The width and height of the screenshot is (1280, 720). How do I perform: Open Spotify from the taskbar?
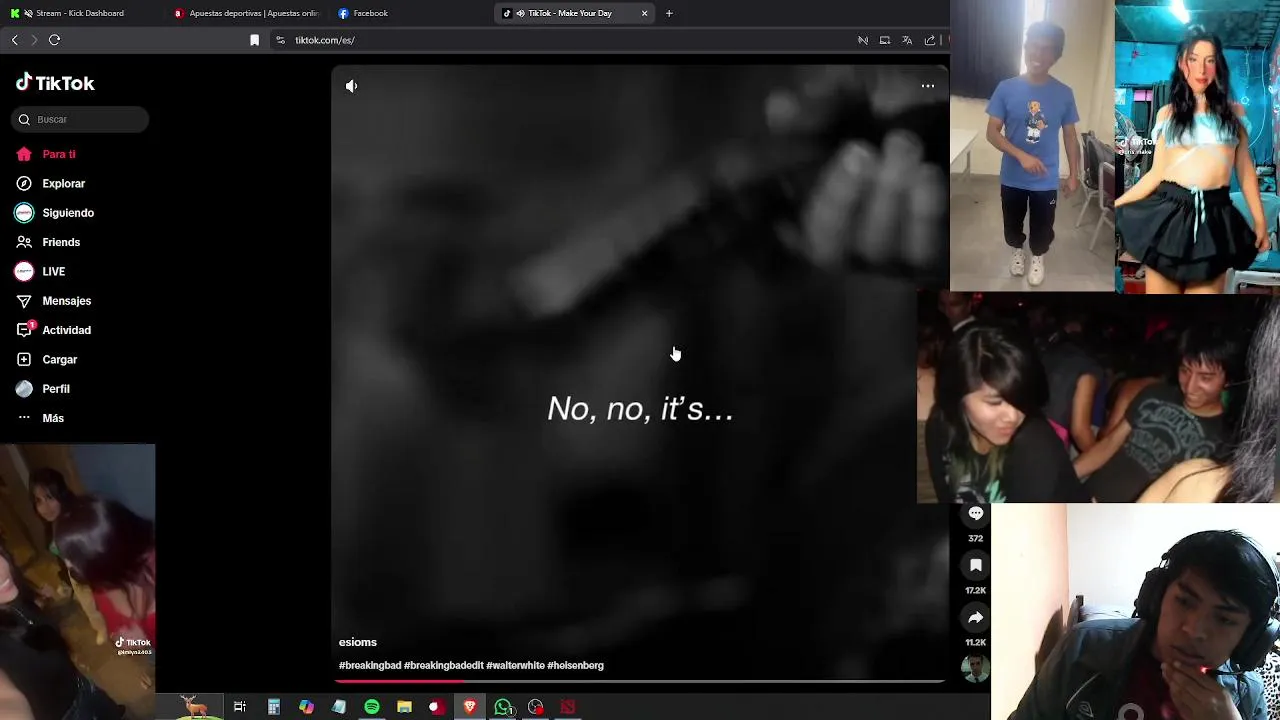372,707
